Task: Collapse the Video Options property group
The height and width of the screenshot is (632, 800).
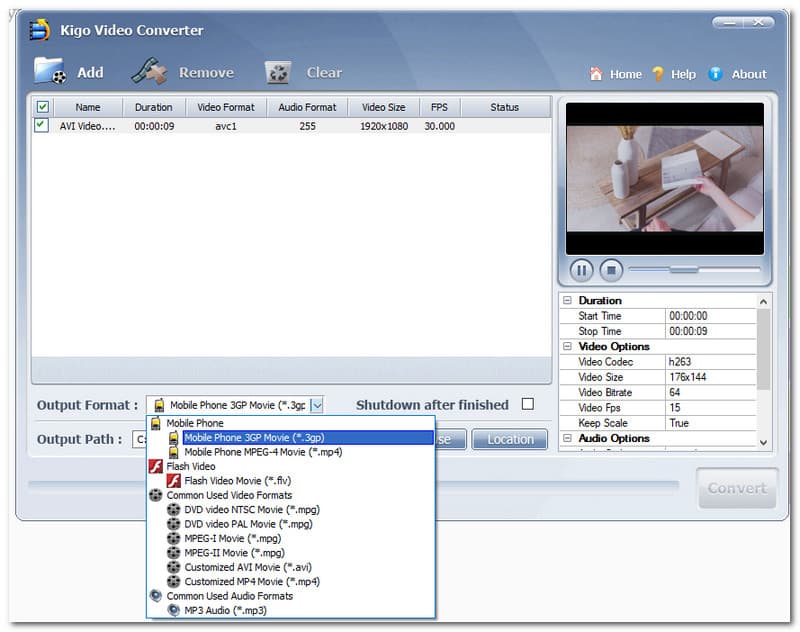Action: [x=567, y=347]
